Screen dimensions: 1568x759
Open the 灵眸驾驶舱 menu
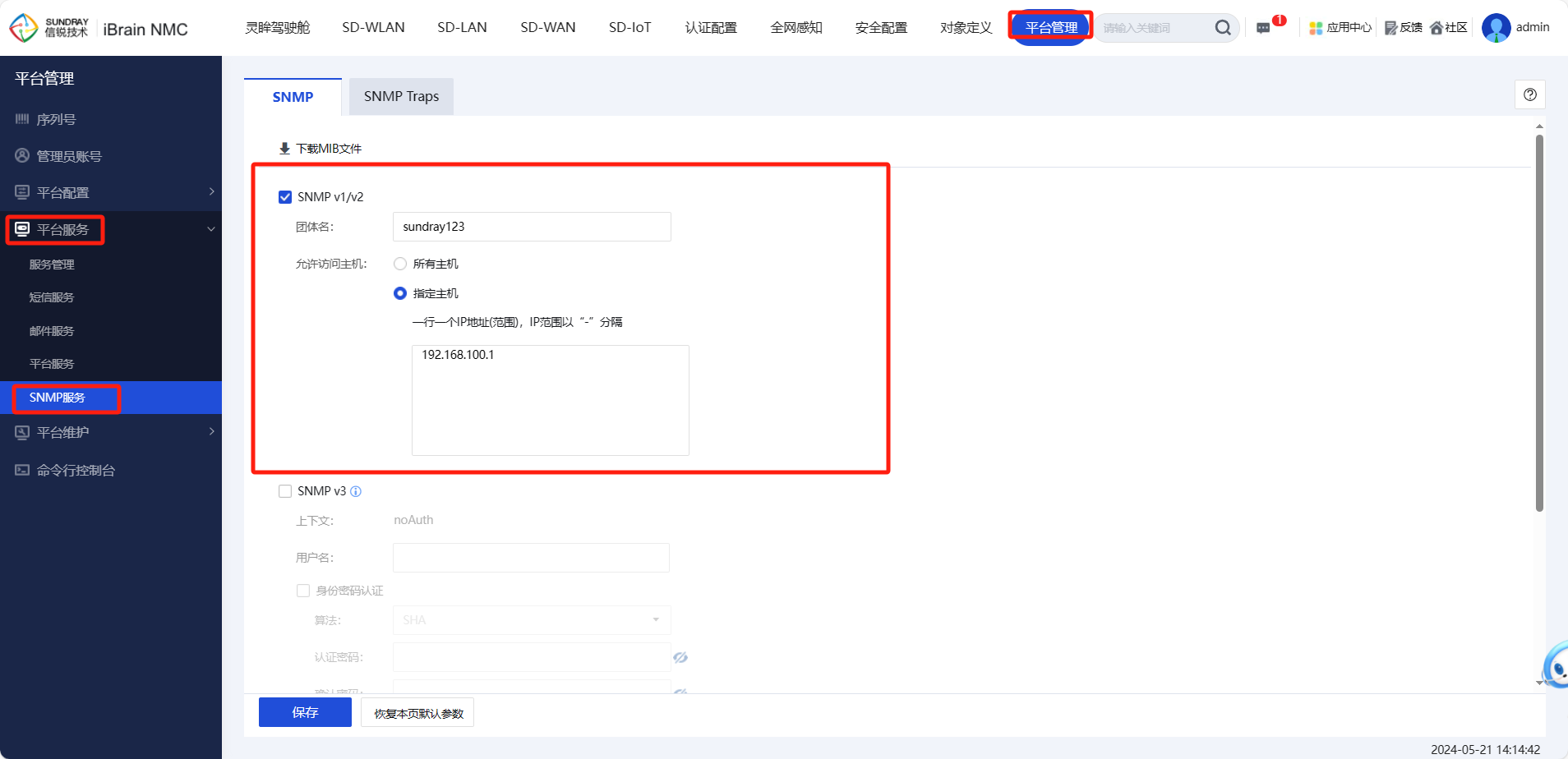pyautogui.click(x=278, y=28)
